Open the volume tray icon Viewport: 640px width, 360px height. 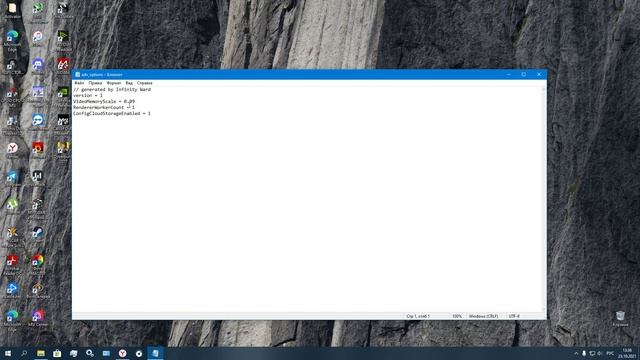click(x=600, y=353)
